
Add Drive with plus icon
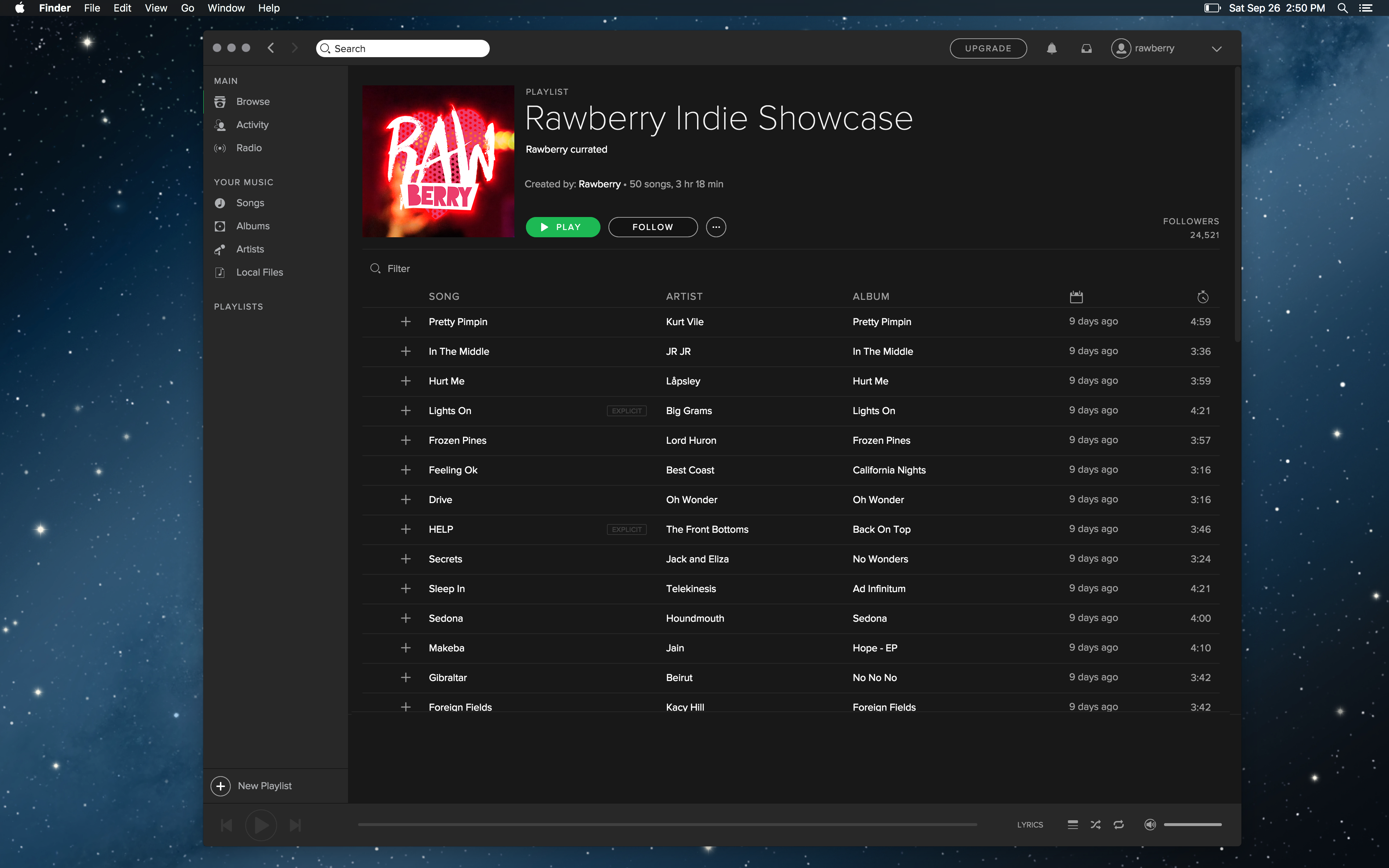(x=406, y=499)
